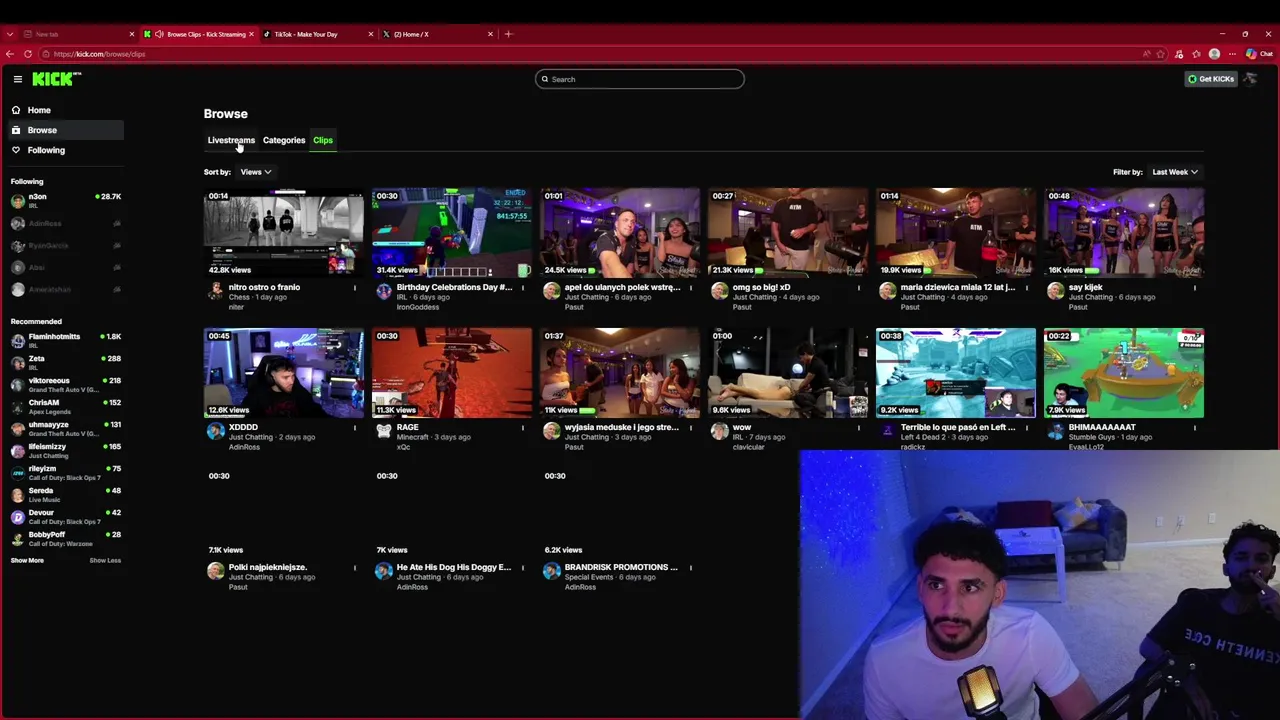Open Flaminhotmitts channel in Recommended
1280x720 pixels.
pos(66,341)
